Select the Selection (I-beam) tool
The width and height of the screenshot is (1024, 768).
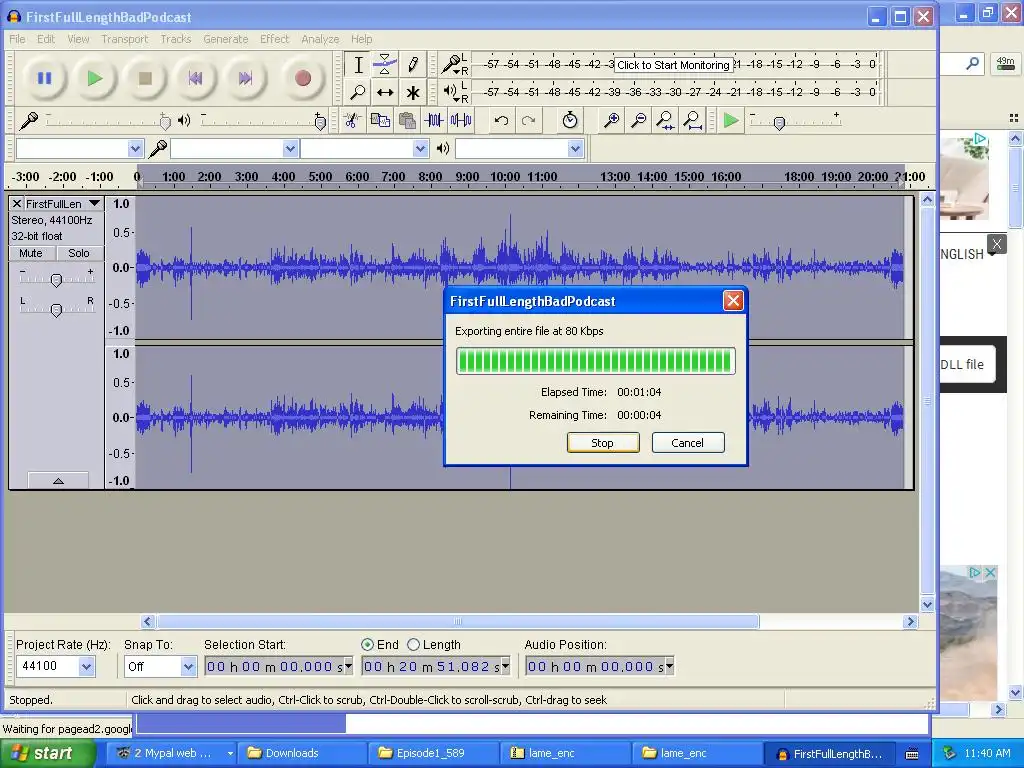(x=358, y=65)
